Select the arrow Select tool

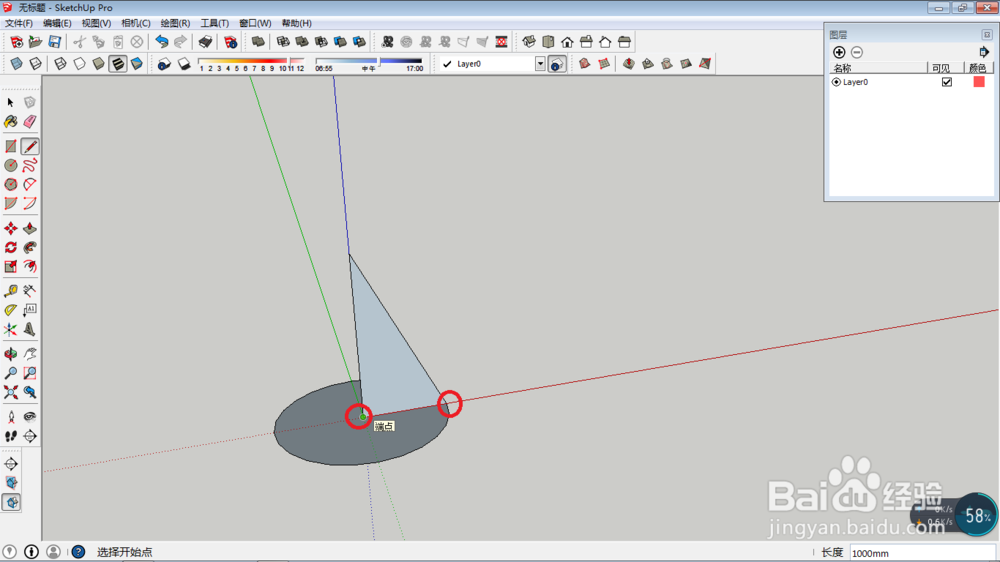coord(10,102)
